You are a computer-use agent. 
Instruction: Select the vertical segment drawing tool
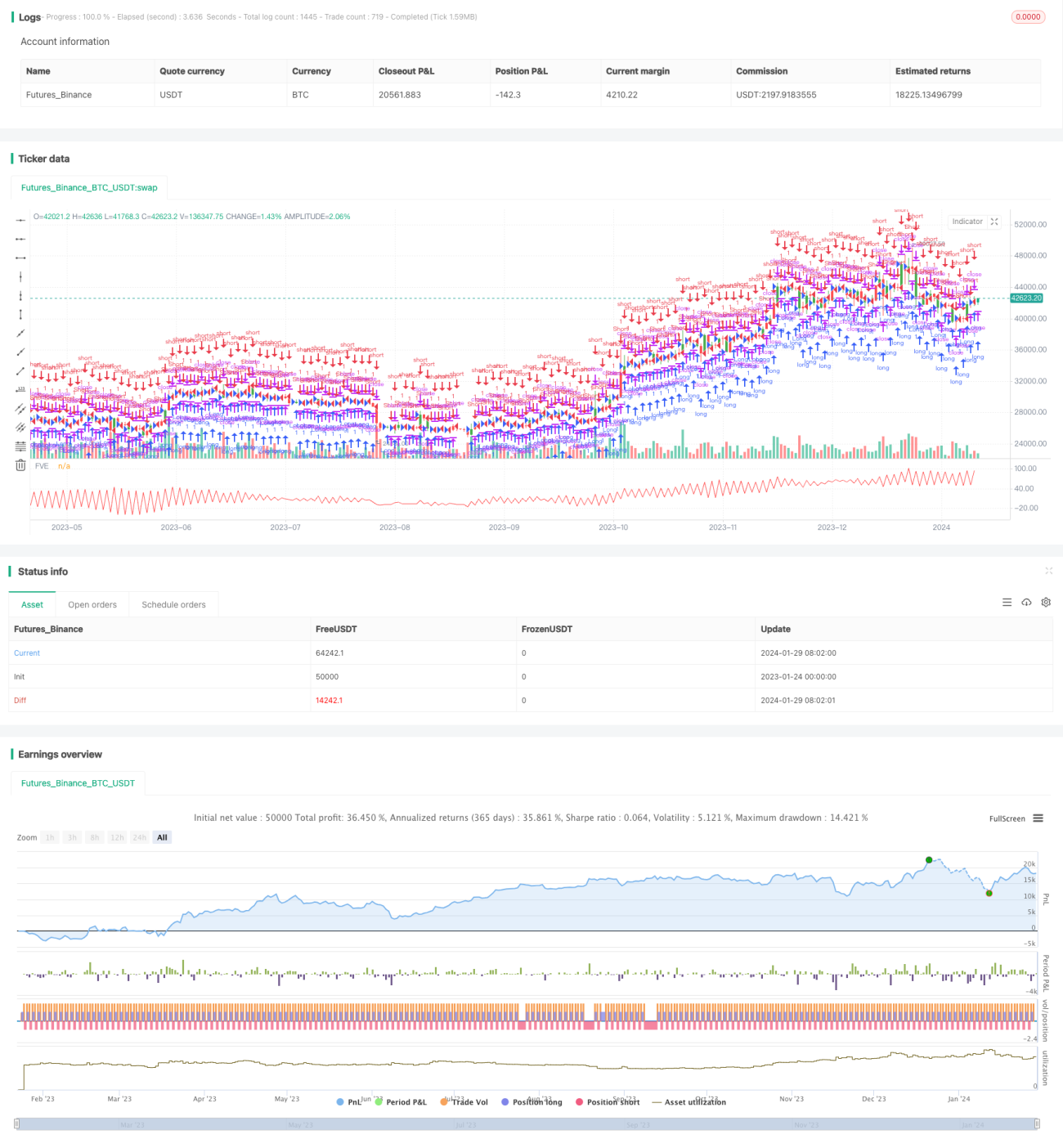pos(20,314)
